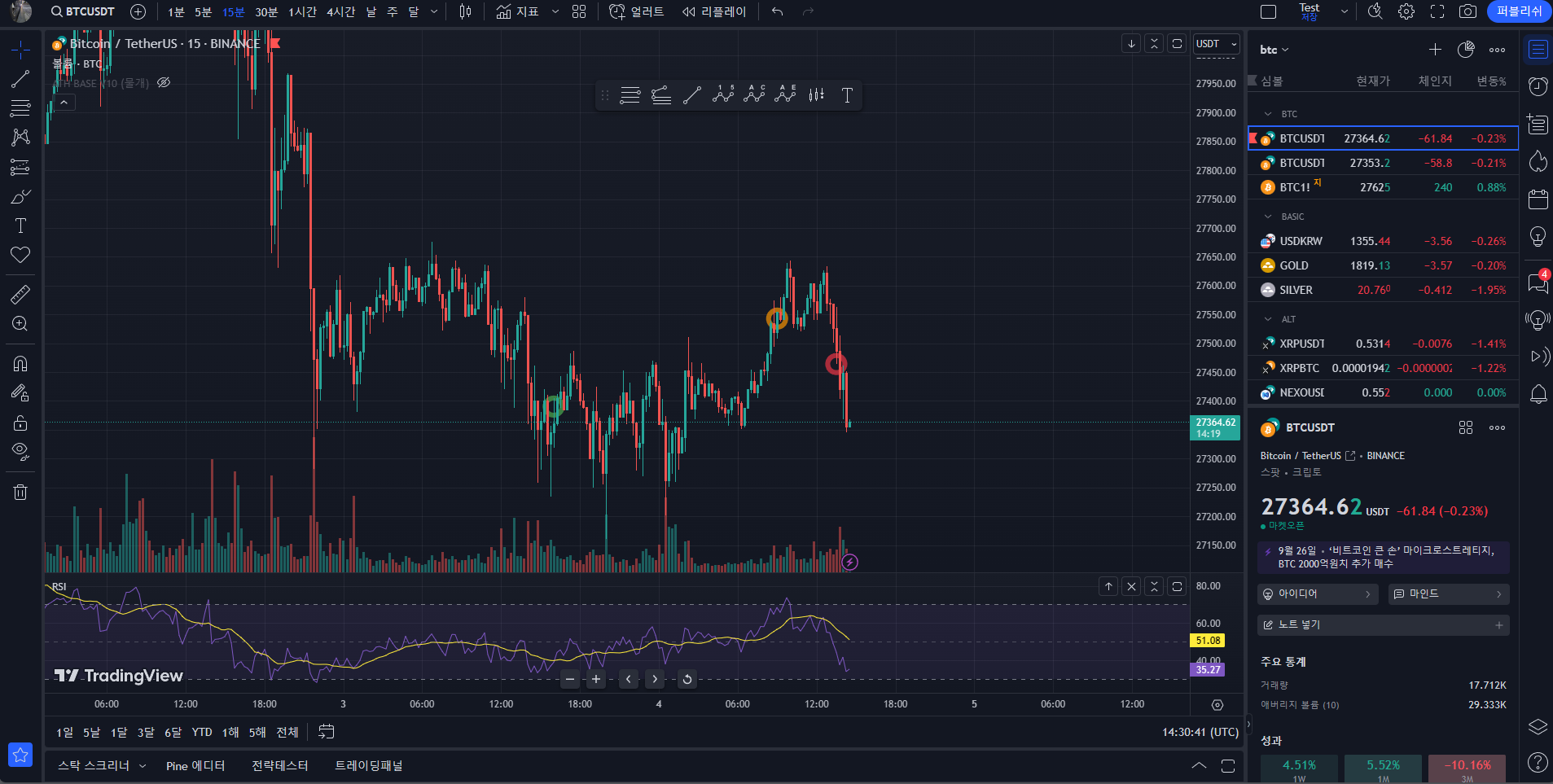The width and height of the screenshot is (1553, 784).
Task: Switch to the 5분 timeframe
Action: [203, 11]
